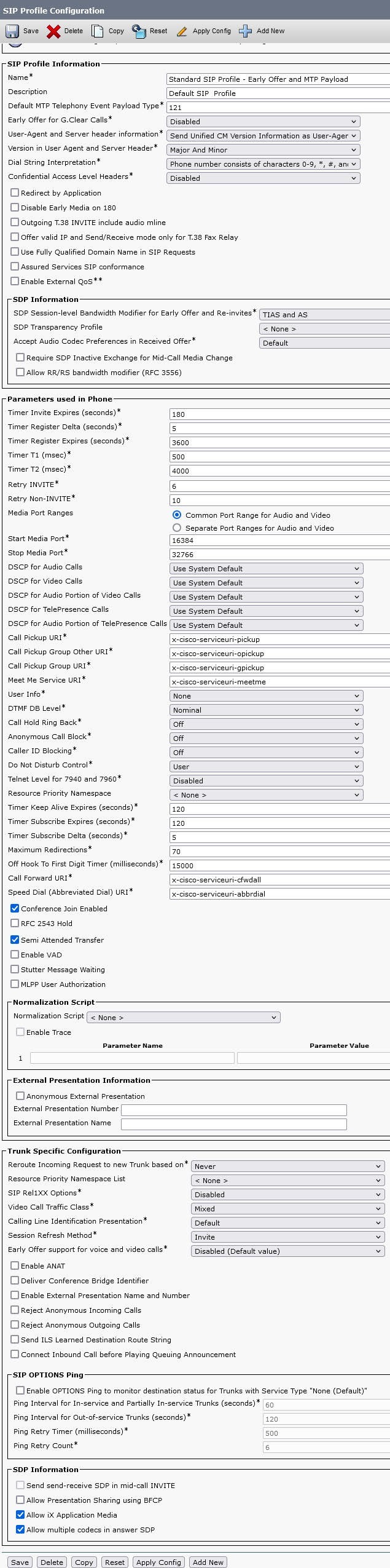Expand the DTMF DB Level dropdown
This screenshot has width=390, height=1568.
click(266, 710)
